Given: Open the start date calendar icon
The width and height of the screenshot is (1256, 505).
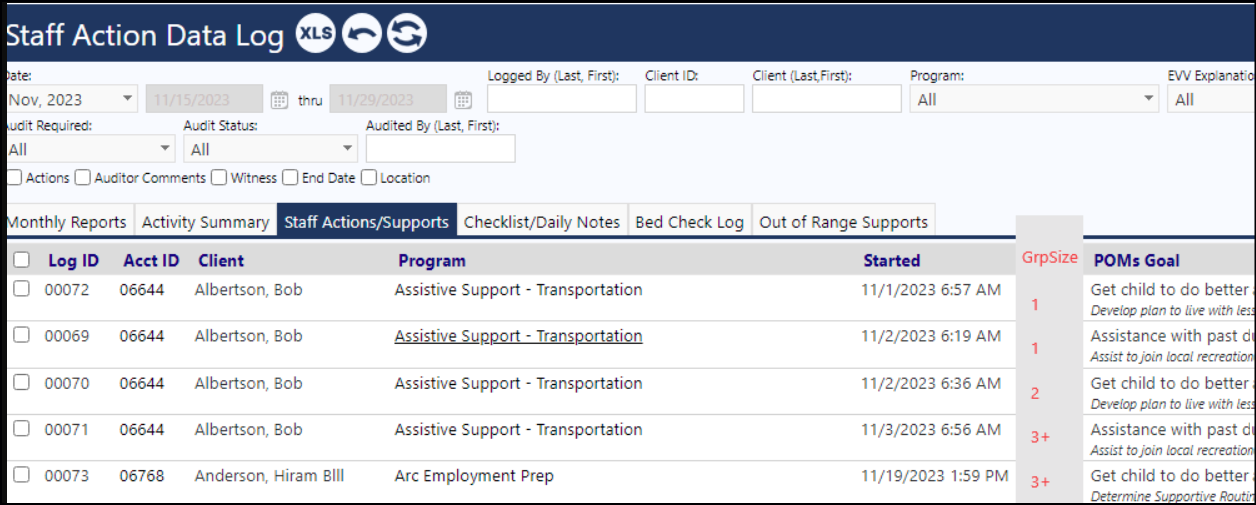Looking at the screenshot, I should pos(280,100).
